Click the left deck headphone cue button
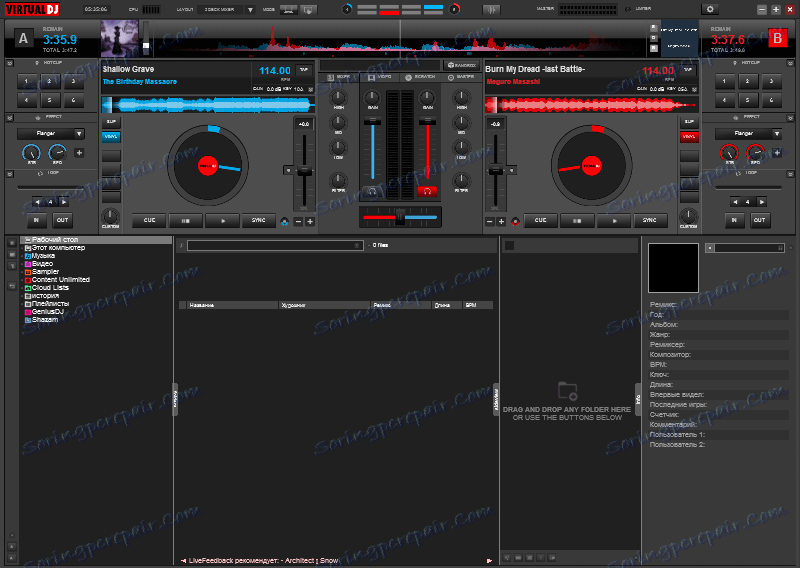Viewport: 800px width, 568px height. tap(372, 190)
